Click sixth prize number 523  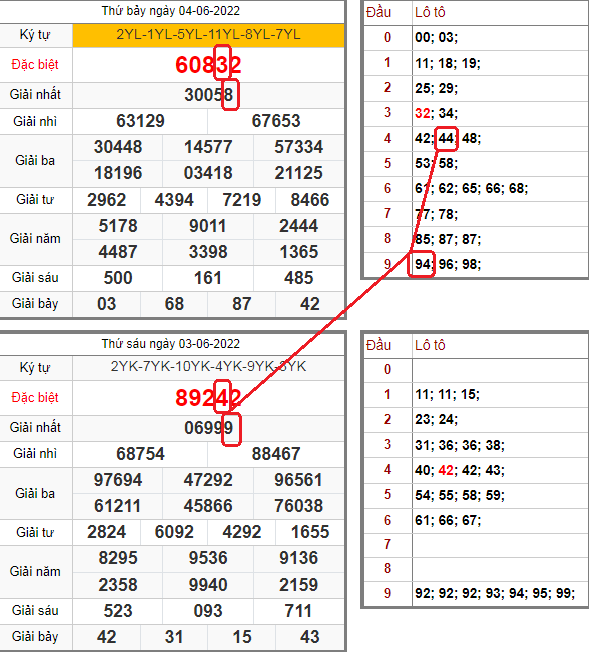coord(118,611)
